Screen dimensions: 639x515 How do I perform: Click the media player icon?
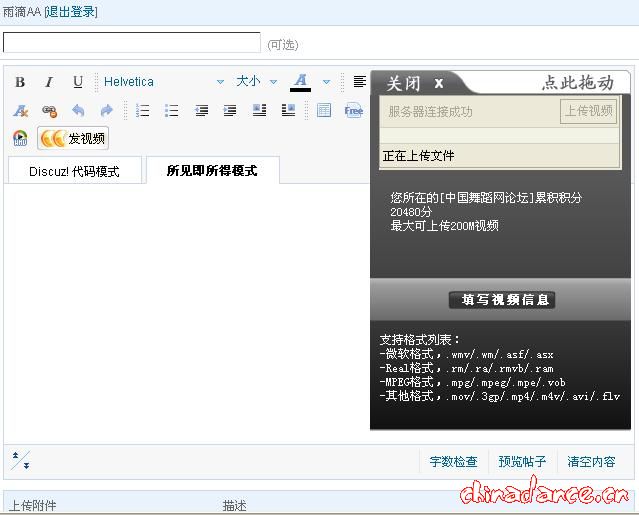tap(20, 138)
